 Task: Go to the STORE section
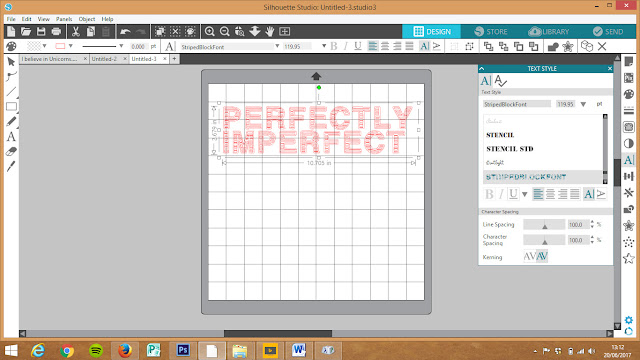(x=491, y=31)
